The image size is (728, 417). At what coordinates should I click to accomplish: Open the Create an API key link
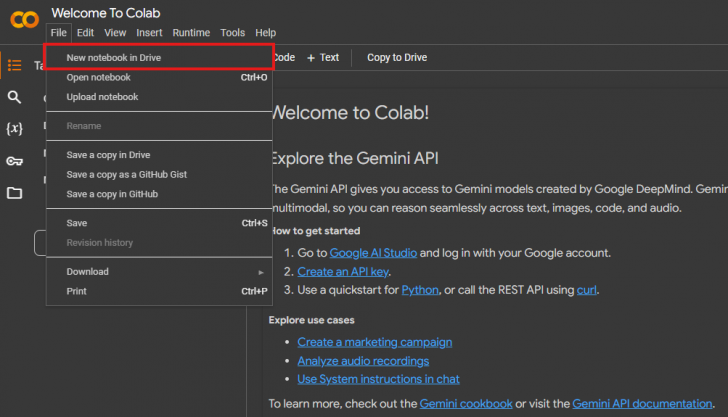pos(343,272)
